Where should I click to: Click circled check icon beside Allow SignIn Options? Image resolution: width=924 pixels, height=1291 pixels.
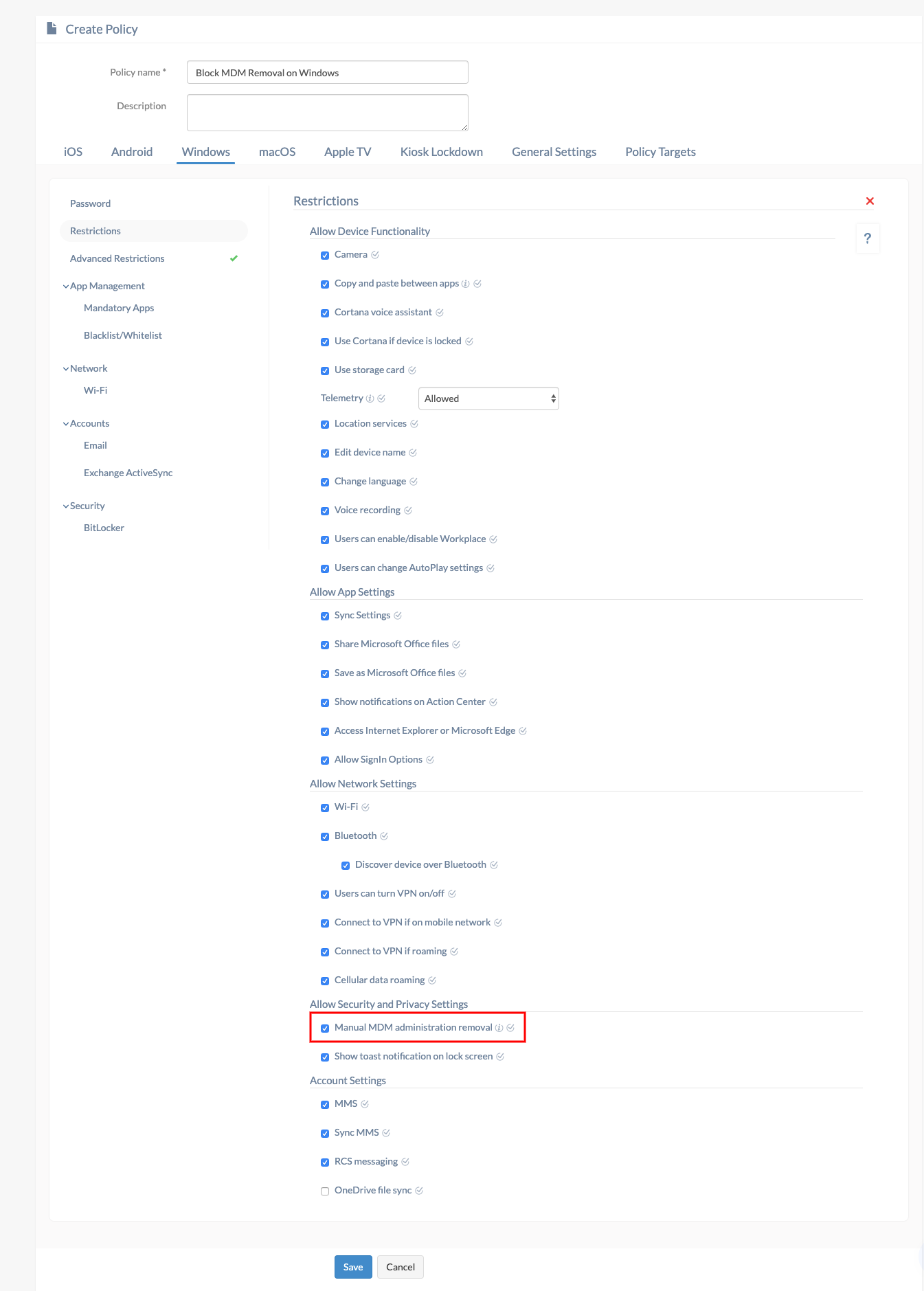point(430,760)
